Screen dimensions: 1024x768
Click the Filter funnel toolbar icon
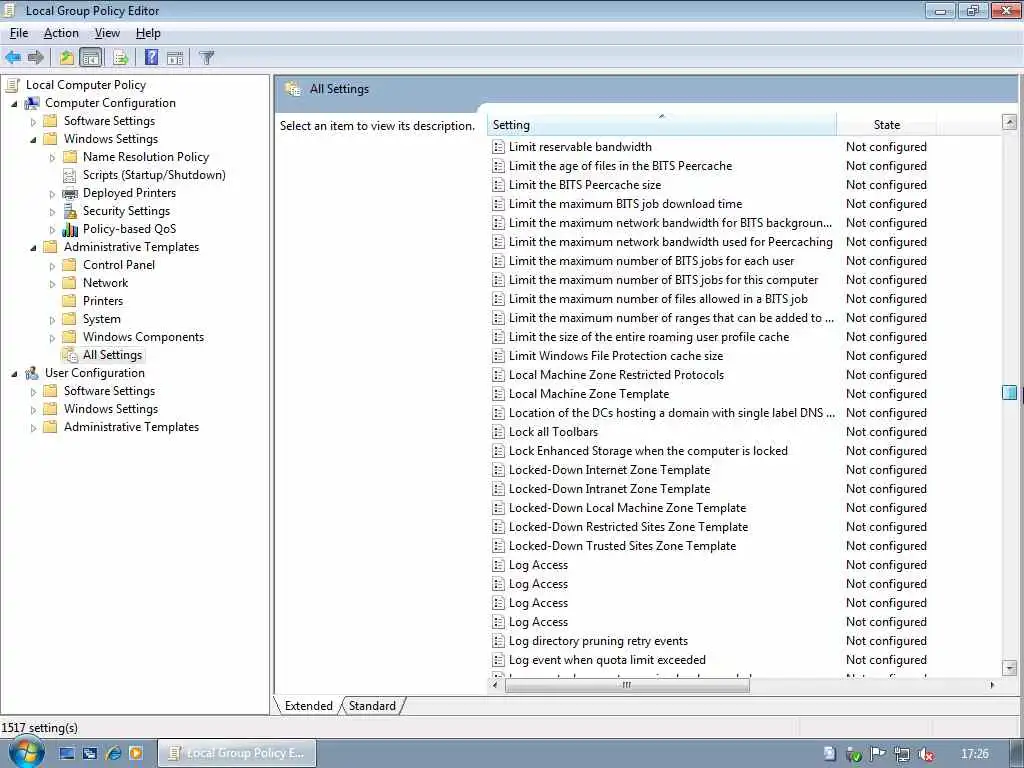click(206, 57)
